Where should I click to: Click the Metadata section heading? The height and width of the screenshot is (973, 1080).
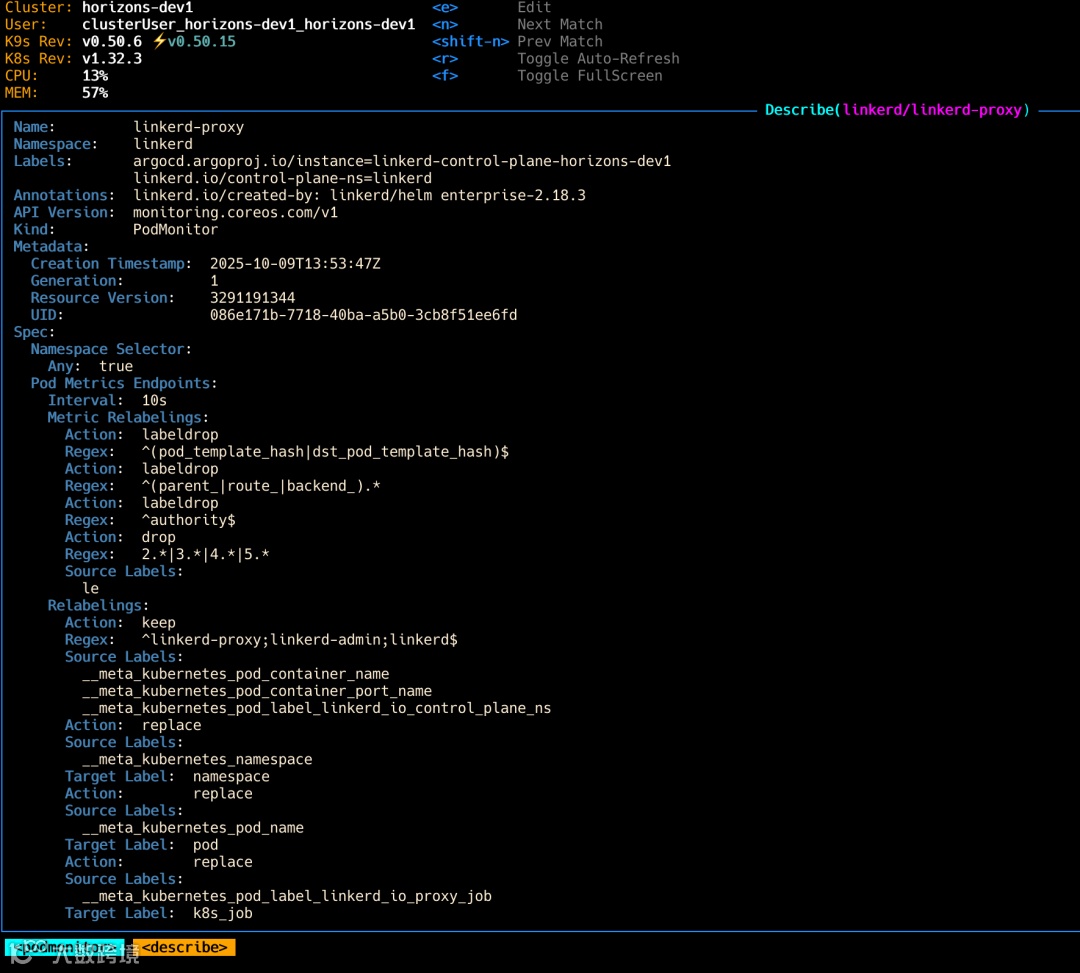[52, 247]
